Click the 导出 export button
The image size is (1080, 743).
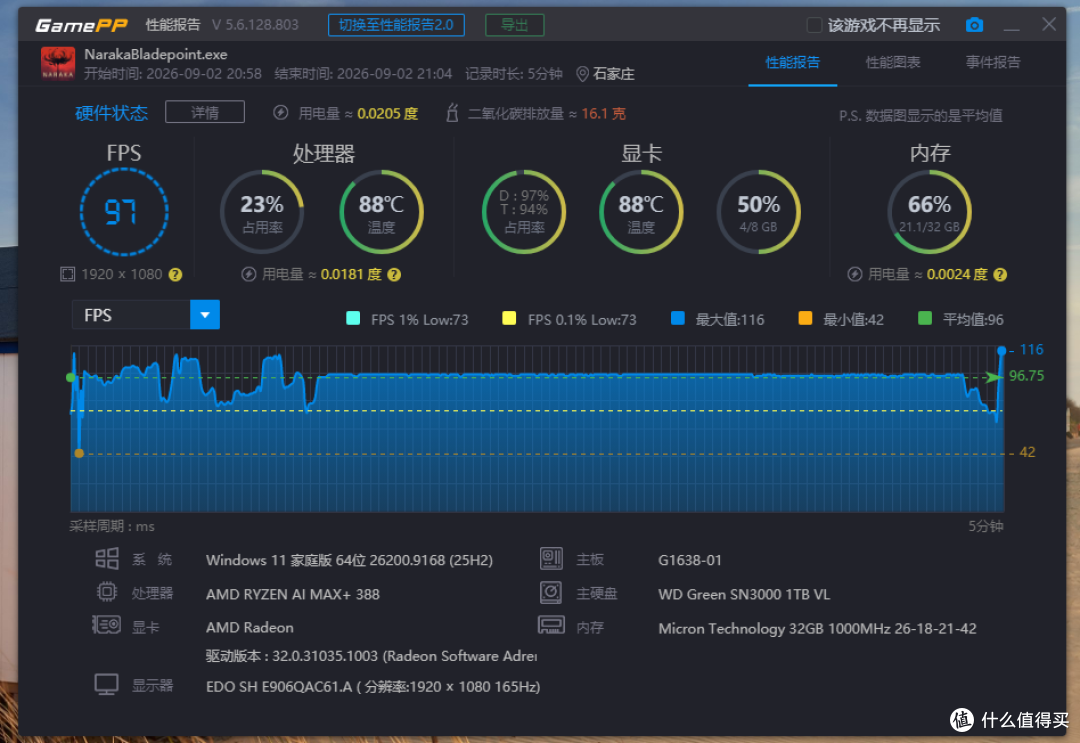pyautogui.click(x=515, y=25)
